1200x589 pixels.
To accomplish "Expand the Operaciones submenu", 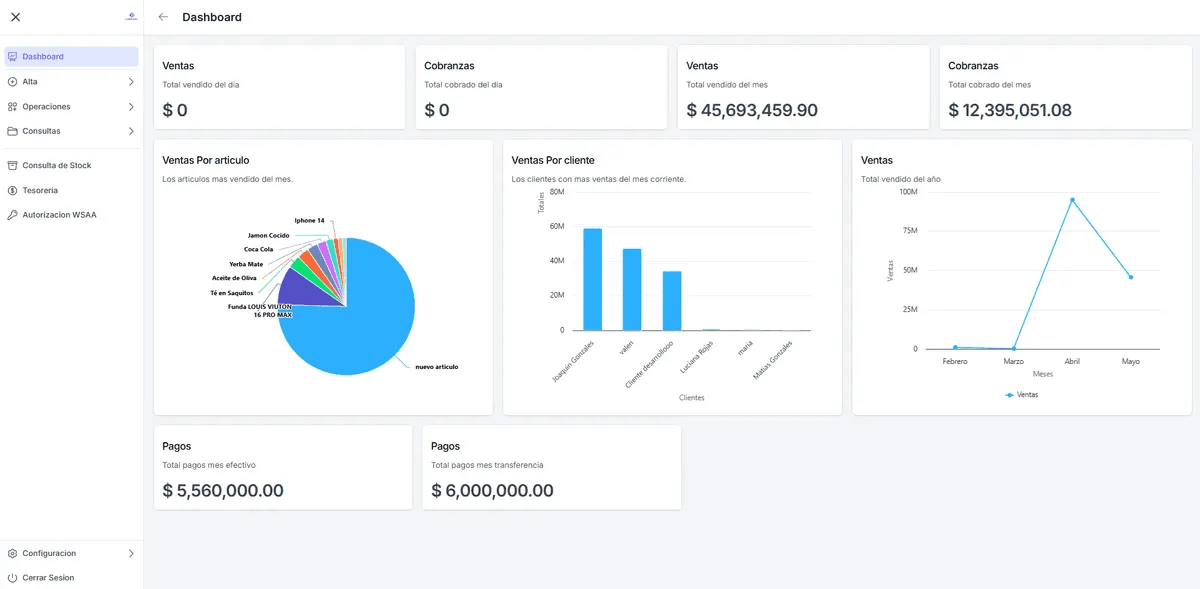I will [x=132, y=106].
